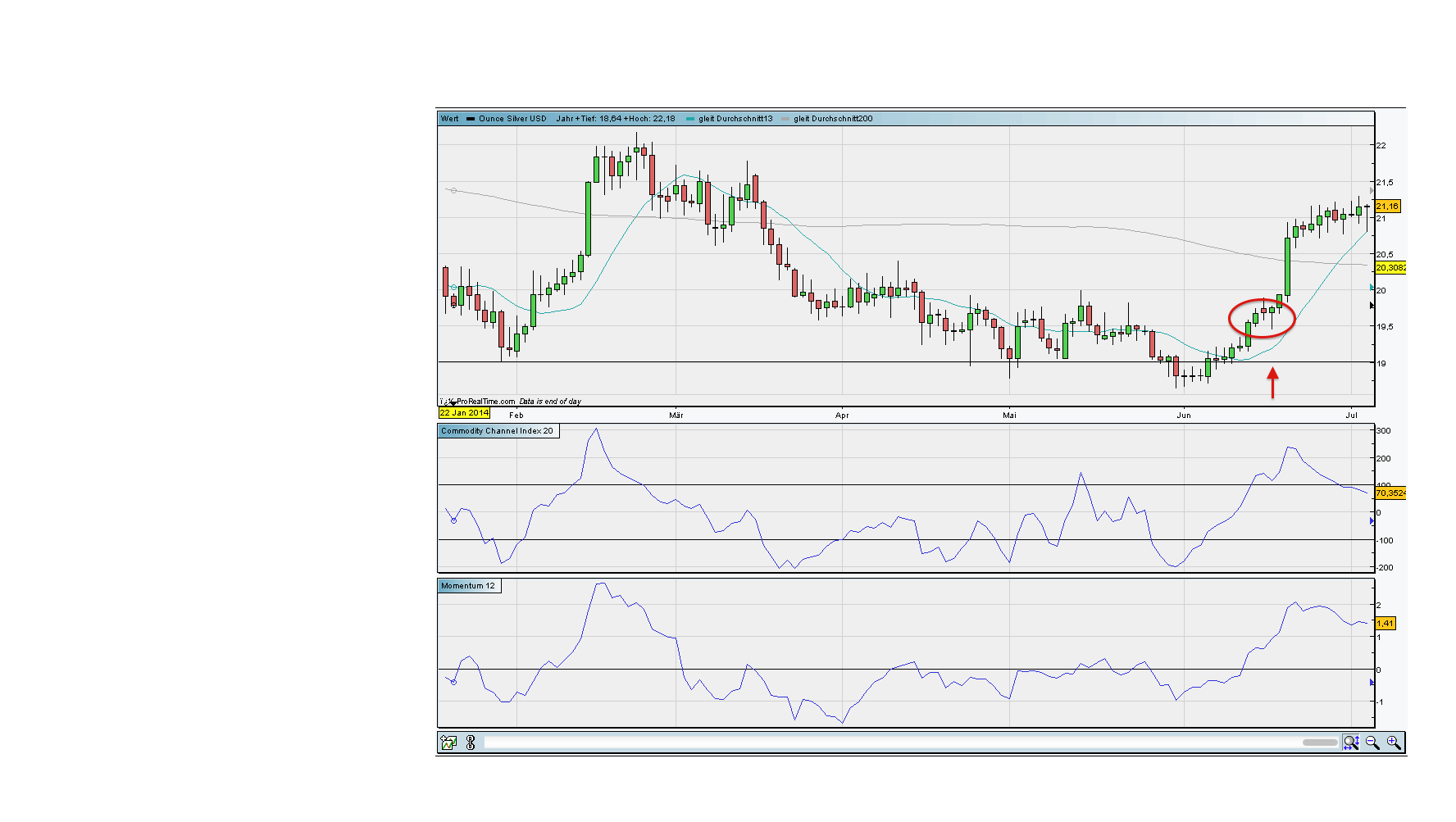Click the gray Durchschnitt200 legend swatch
1456x822 pixels.
click(x=785, y=119)
